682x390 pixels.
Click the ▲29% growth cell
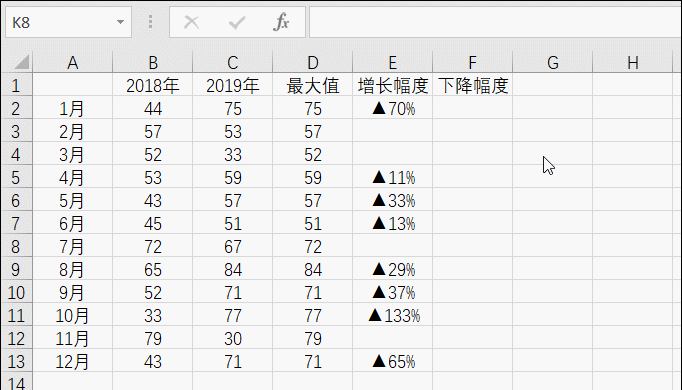pos(393,270)
